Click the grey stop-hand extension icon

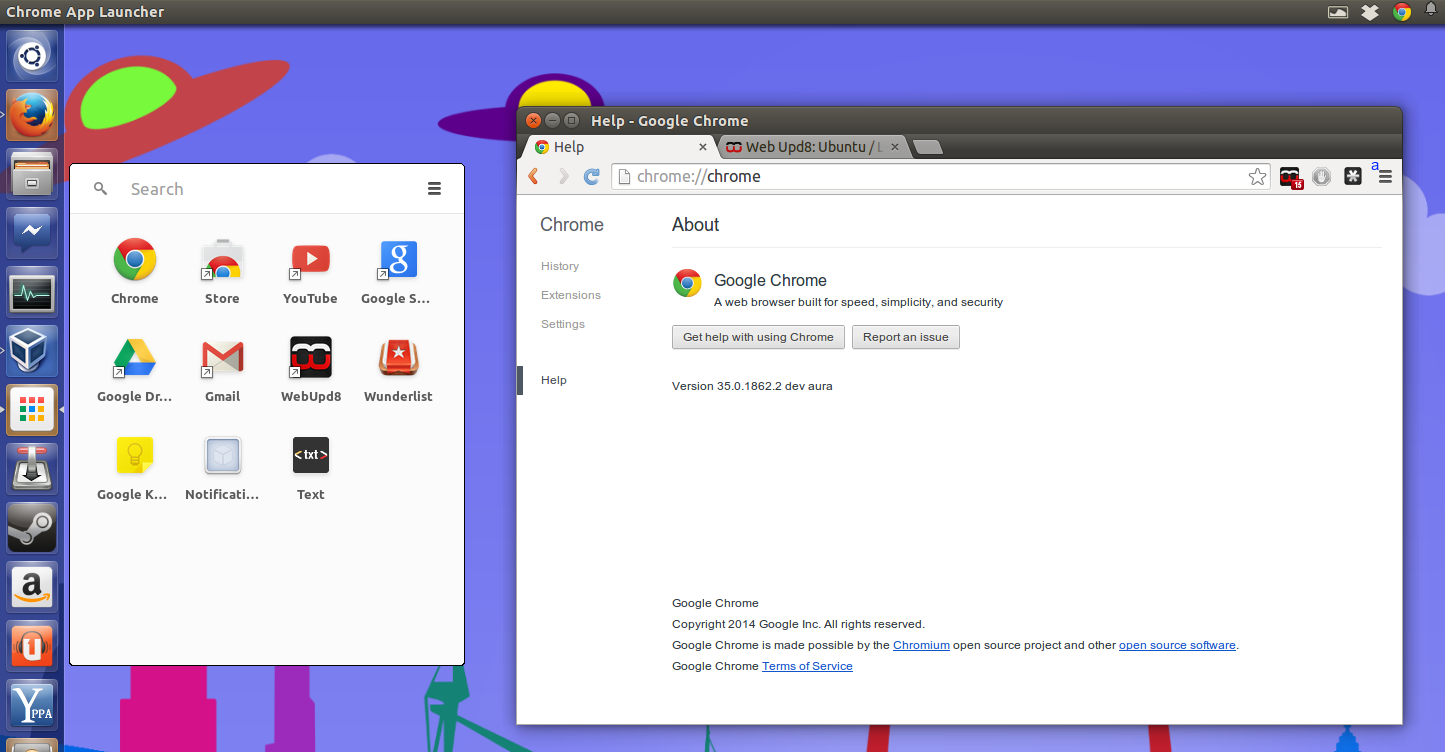click(x=1322, y=176)
